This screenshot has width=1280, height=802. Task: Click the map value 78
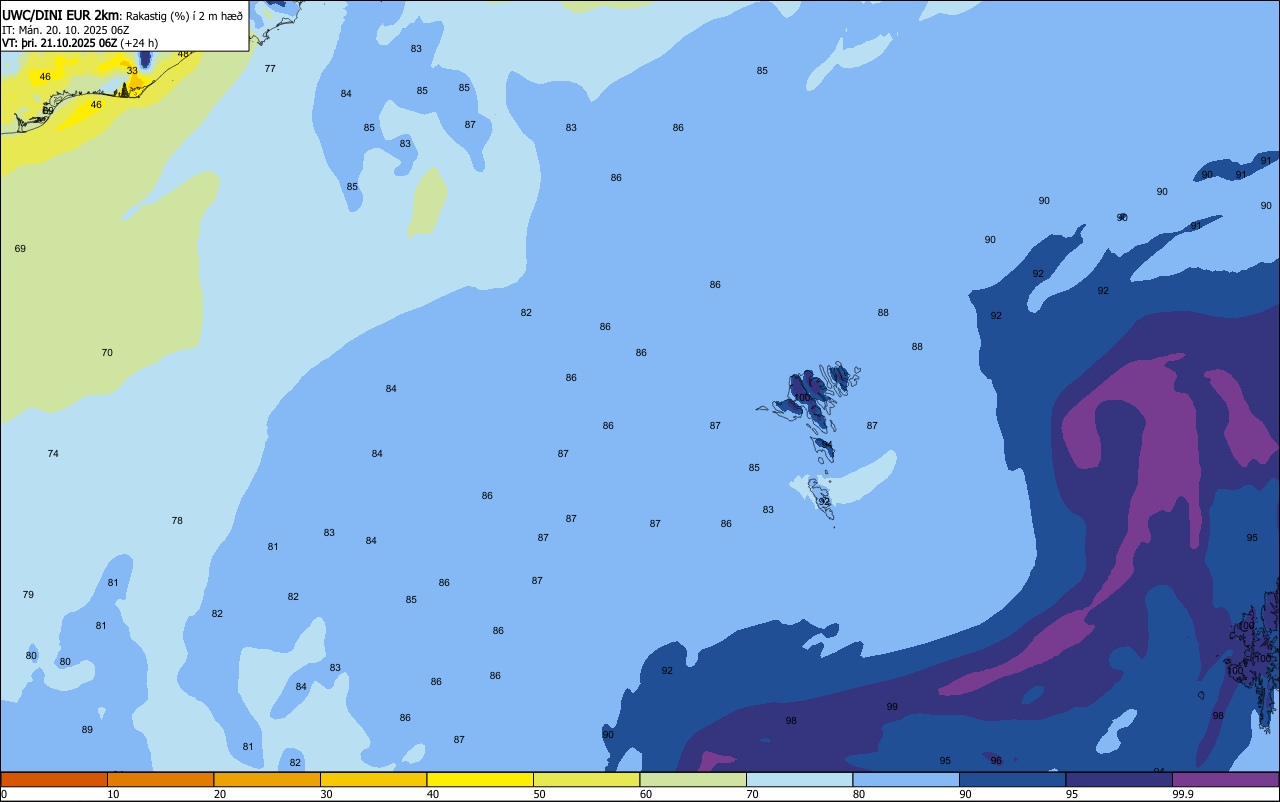(x=177, y=521)
